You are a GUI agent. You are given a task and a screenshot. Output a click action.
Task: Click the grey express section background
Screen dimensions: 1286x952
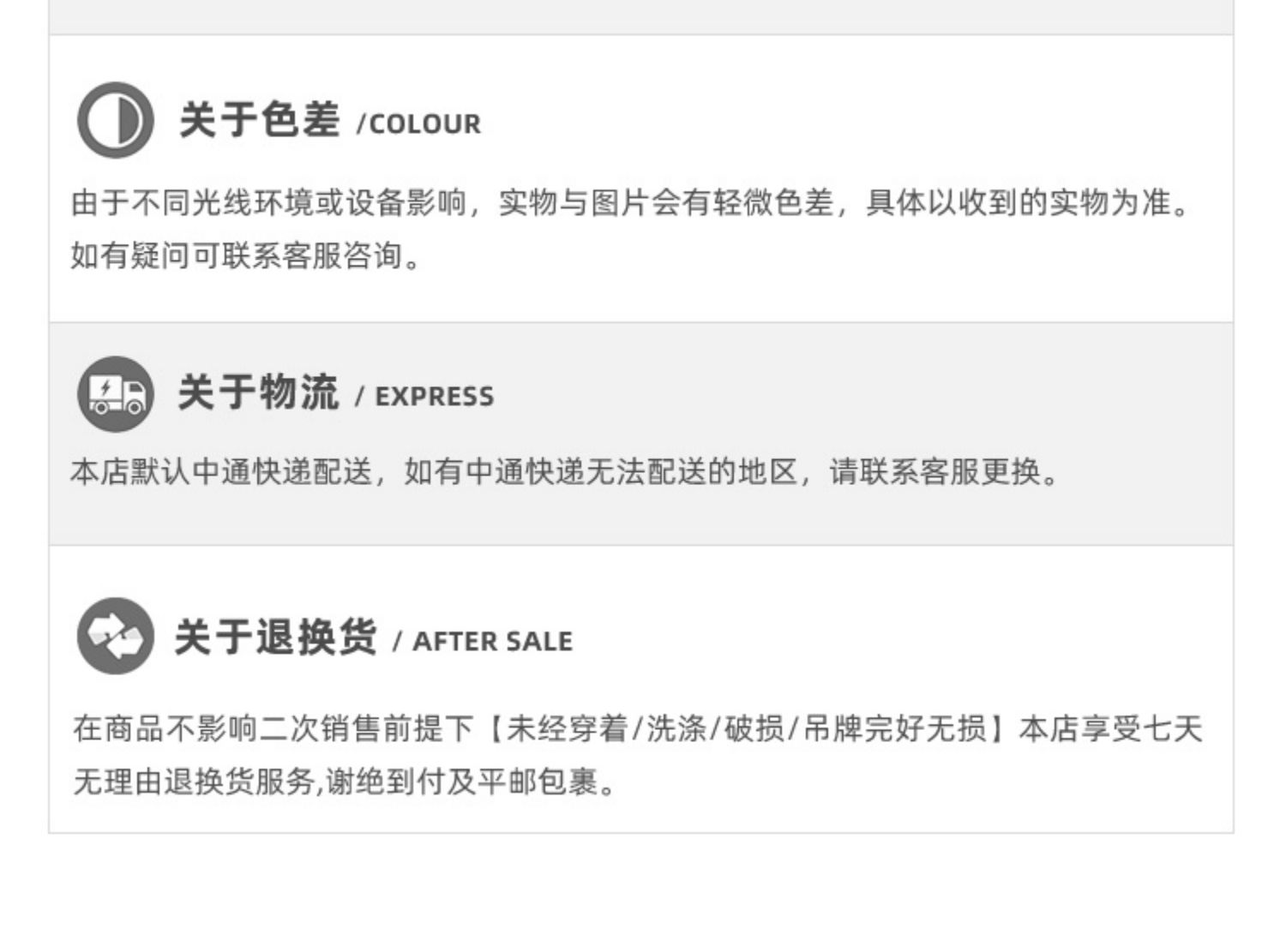click(x=641, y=434)
